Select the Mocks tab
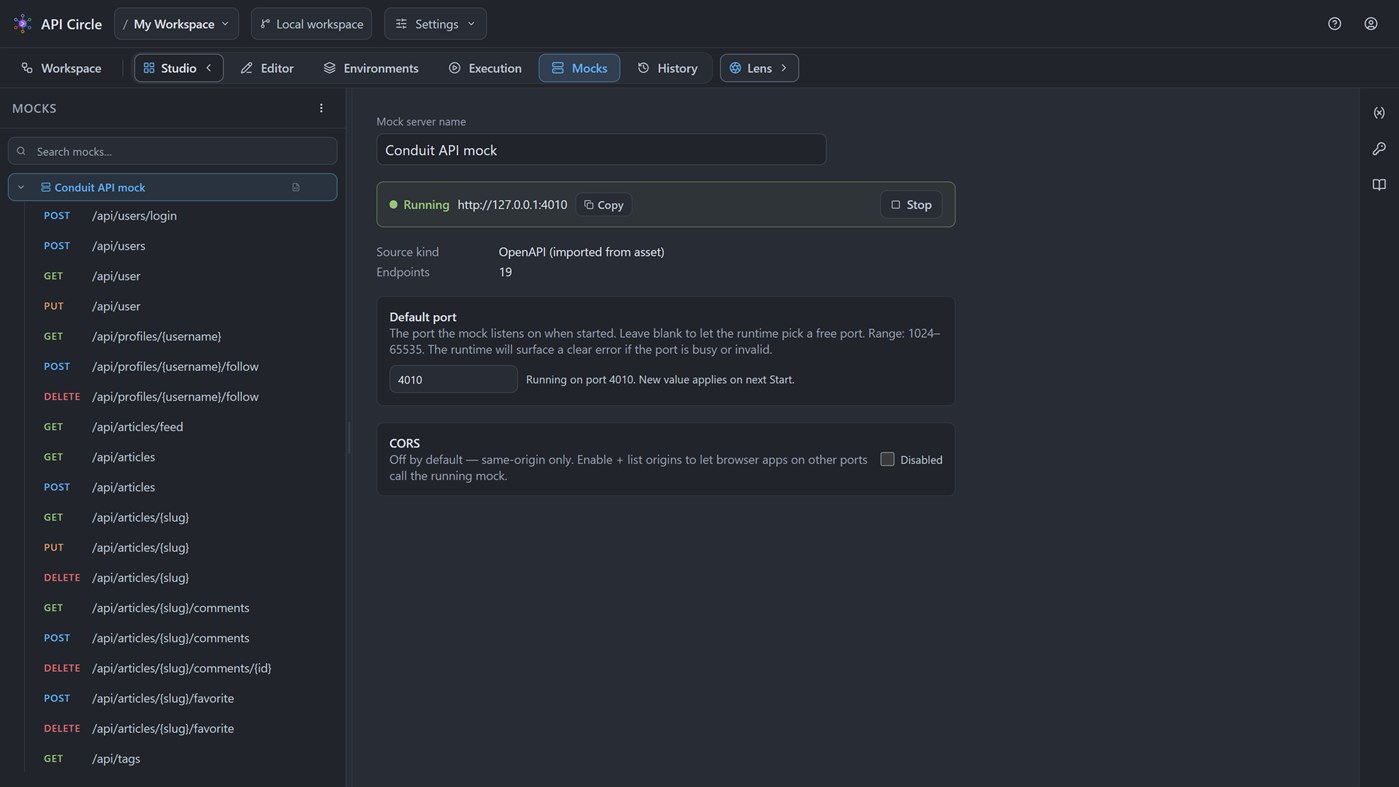The height and width of the screenshot is (787, 1399). pos(579,68)
